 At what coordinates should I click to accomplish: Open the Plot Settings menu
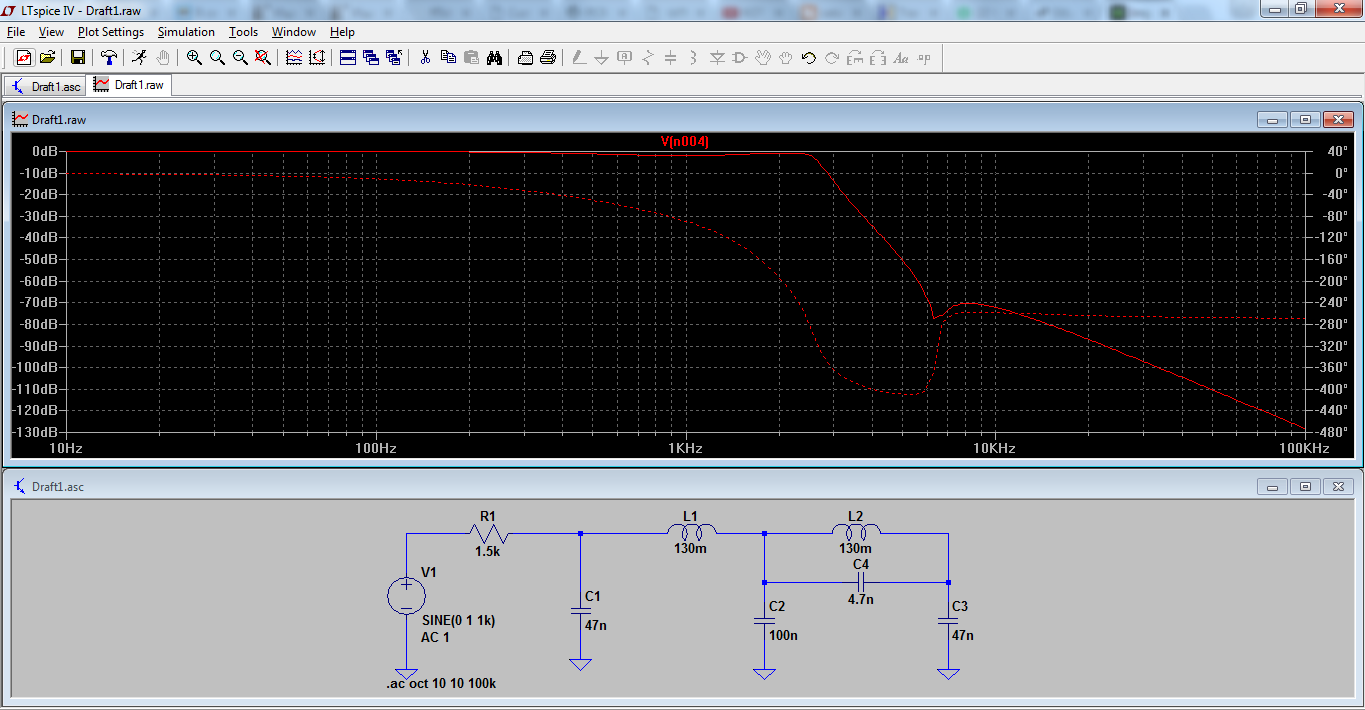(111, 32)
